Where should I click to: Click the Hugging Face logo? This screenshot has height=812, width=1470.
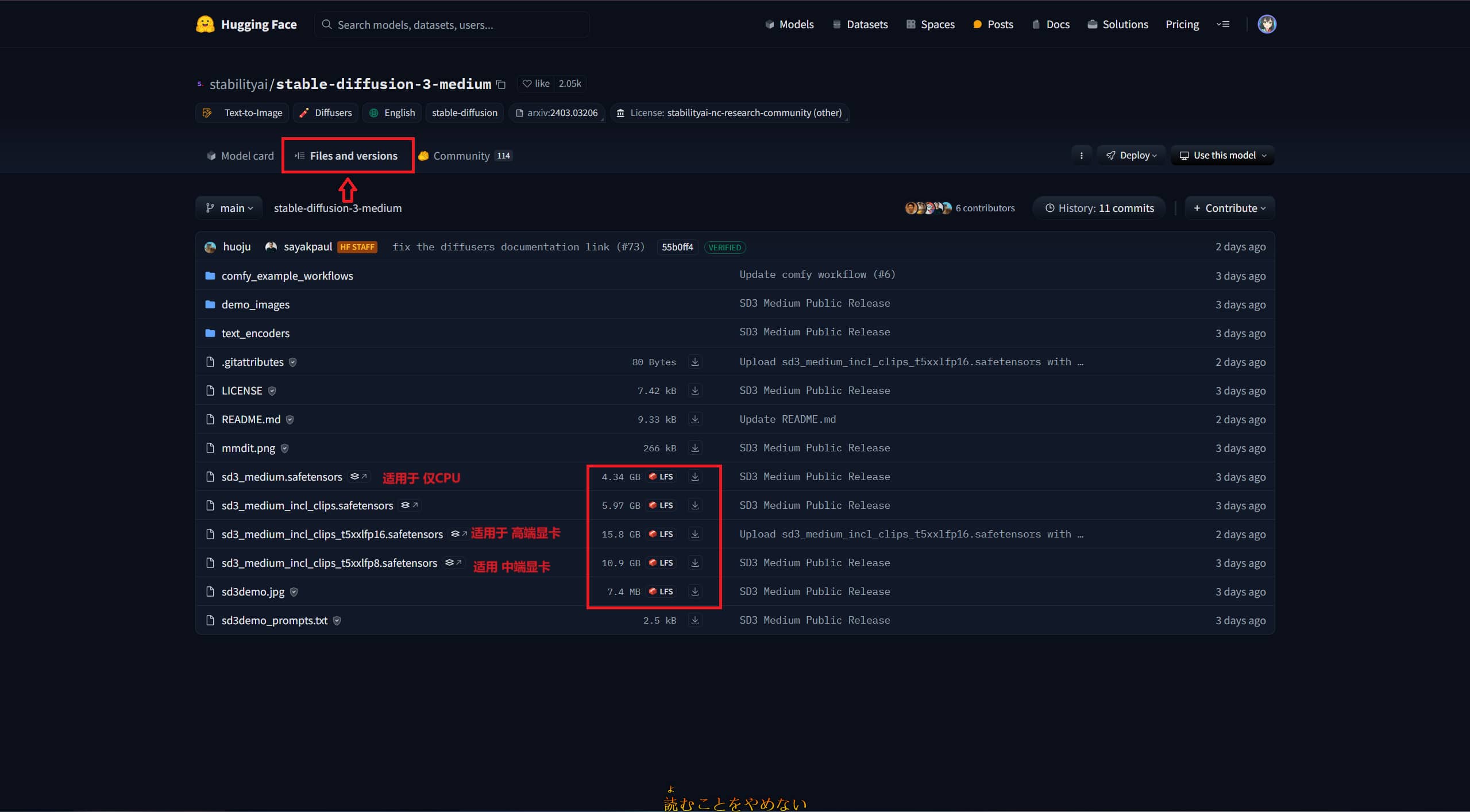point(246,24)
